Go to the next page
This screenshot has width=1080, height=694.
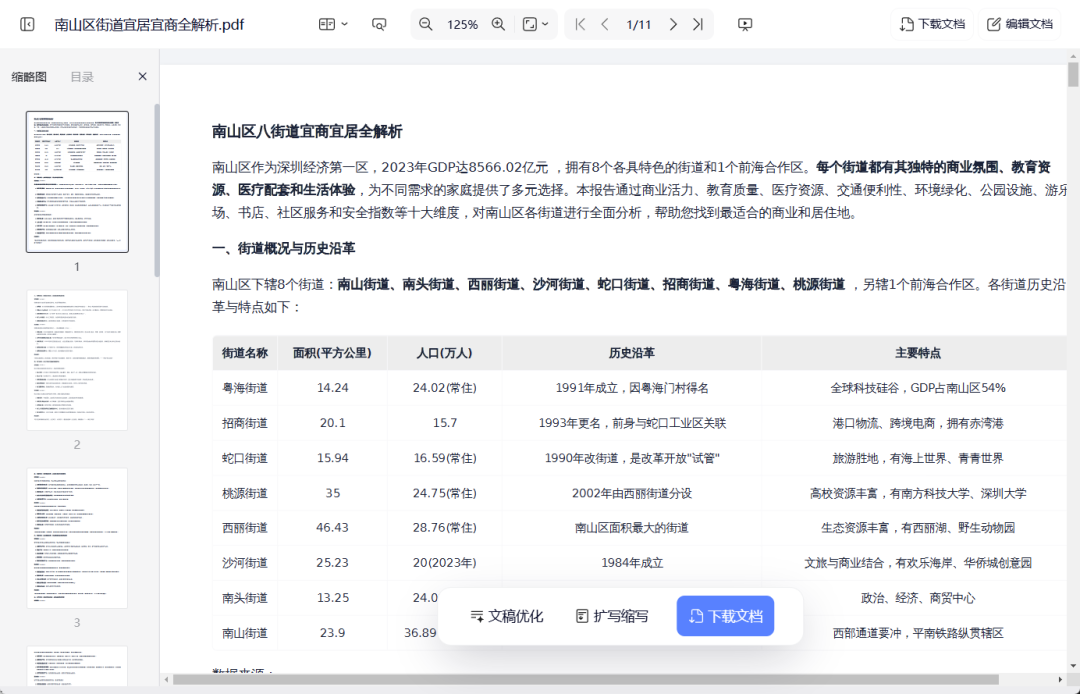coord(673,24)
